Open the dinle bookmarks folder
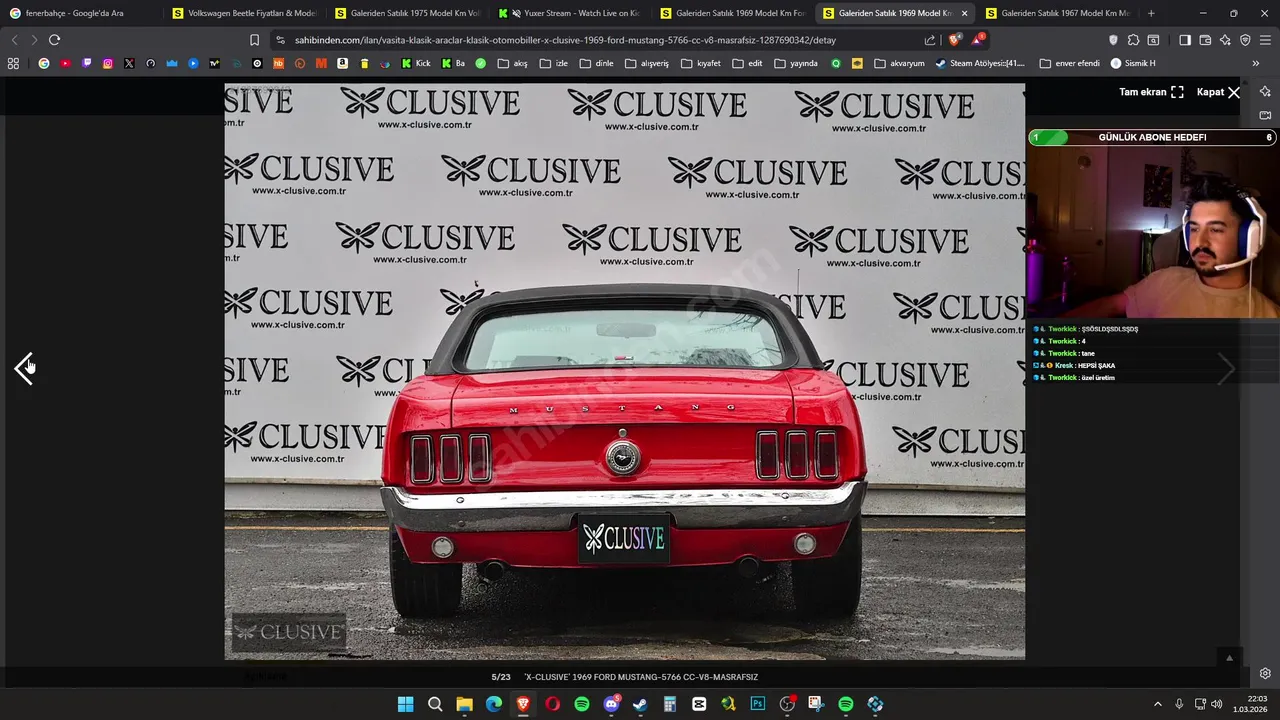Viewport: 1280px width, 720px height. click(x=596, y=63)
